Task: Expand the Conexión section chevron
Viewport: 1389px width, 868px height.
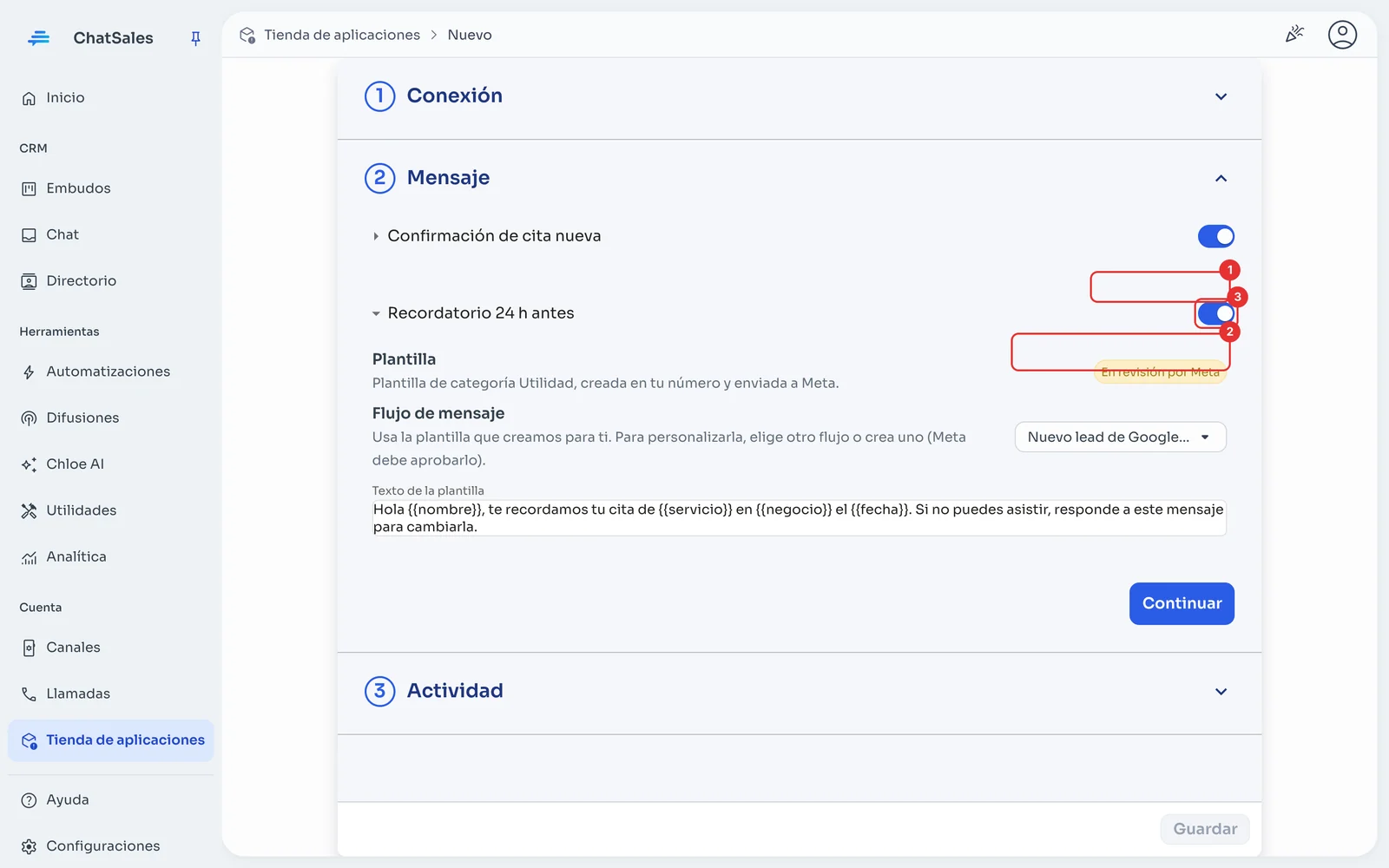Action: coord(1221,96)
